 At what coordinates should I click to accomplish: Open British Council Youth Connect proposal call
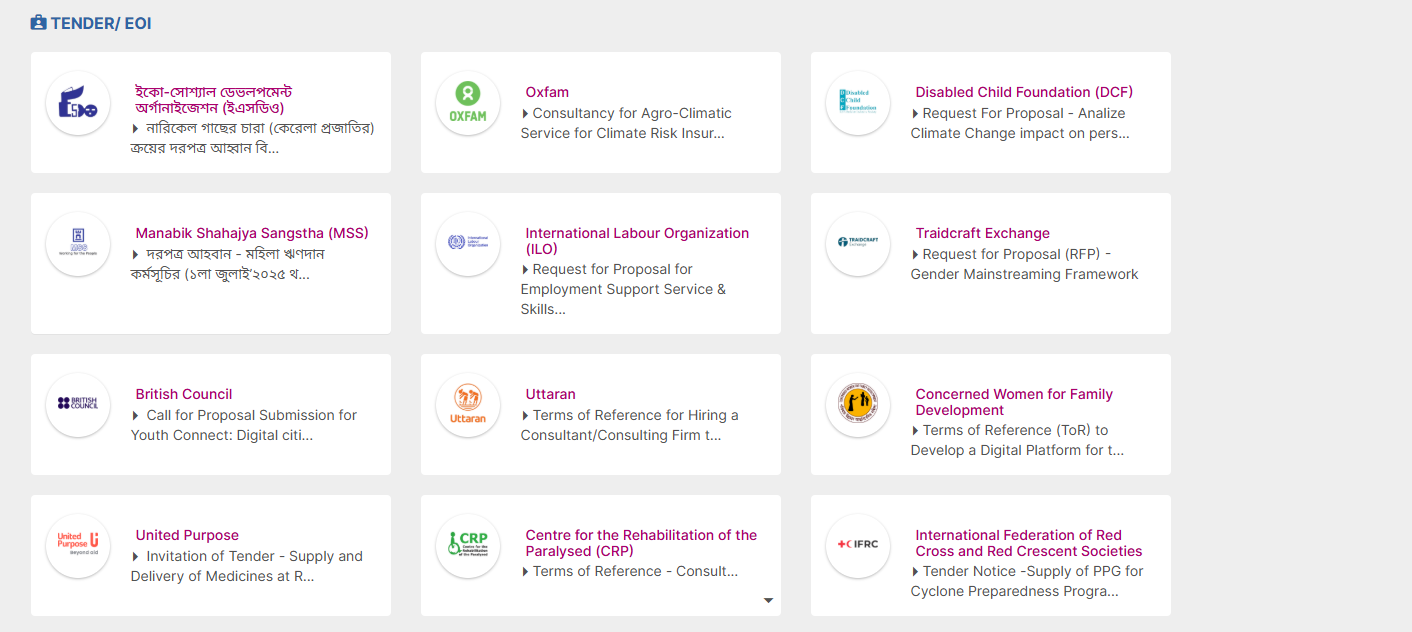[x=244, y=425]
